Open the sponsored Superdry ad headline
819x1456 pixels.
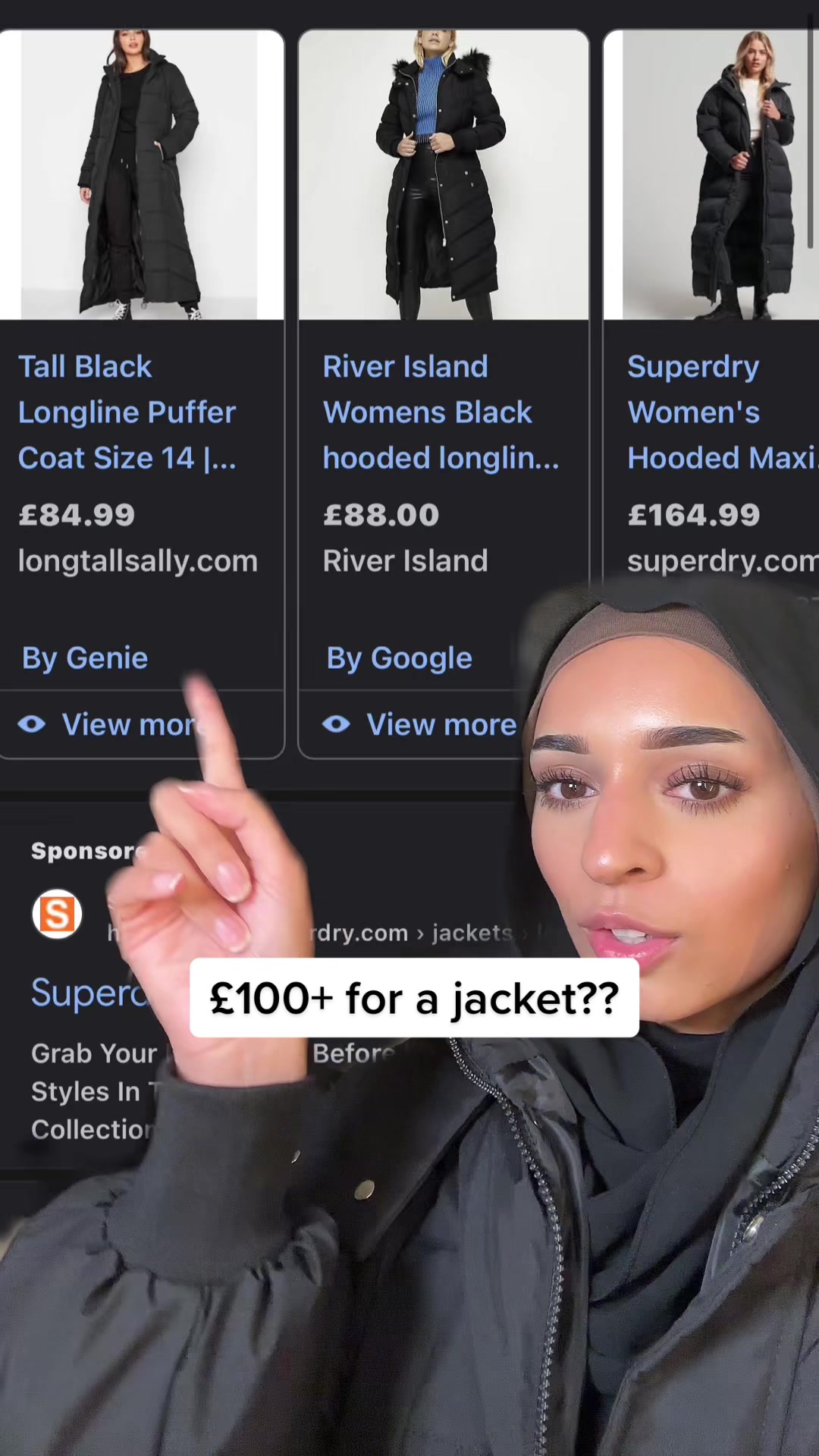[91, 992]
